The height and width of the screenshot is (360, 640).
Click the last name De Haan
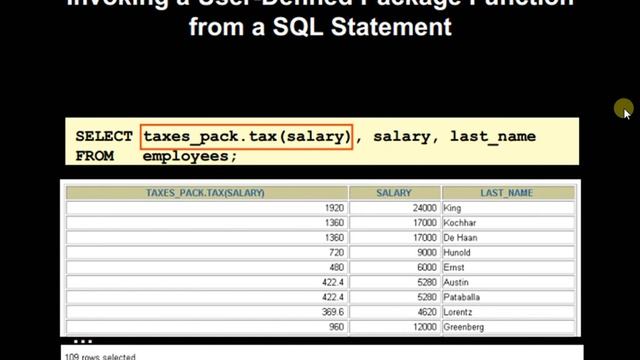click(460, 238)
